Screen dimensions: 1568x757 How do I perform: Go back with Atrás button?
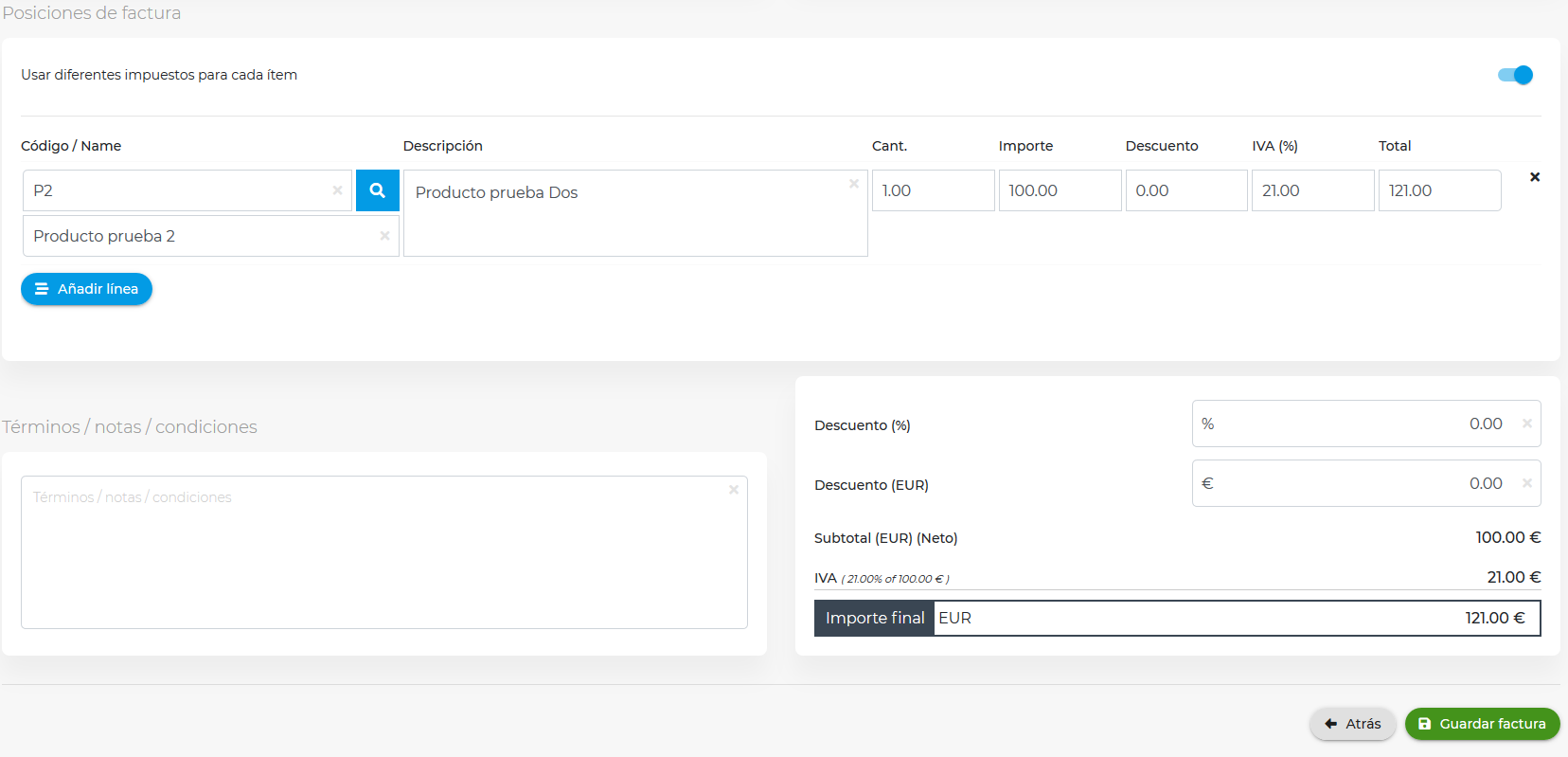[1352, 724]
